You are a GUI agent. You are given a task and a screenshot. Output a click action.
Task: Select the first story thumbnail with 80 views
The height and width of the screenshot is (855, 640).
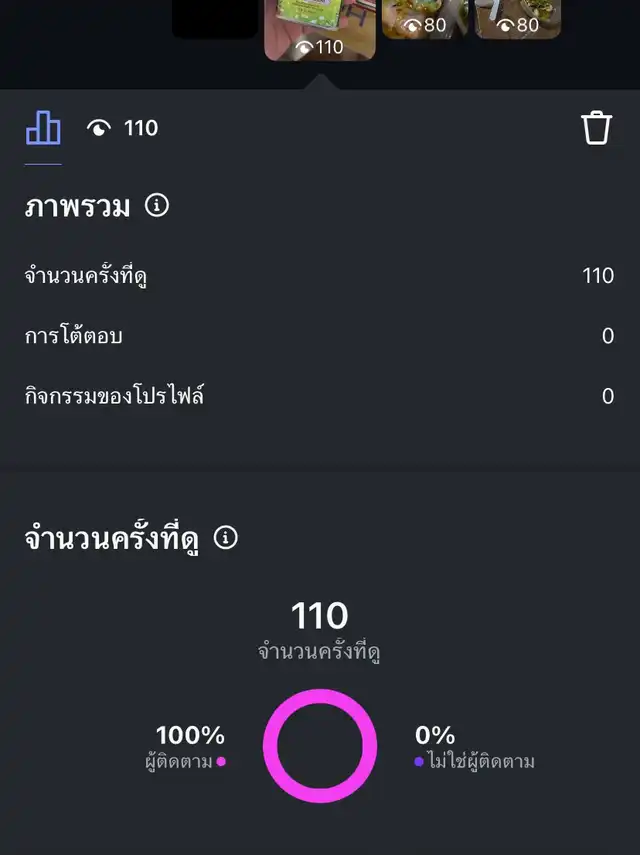(x=425, y=19)
